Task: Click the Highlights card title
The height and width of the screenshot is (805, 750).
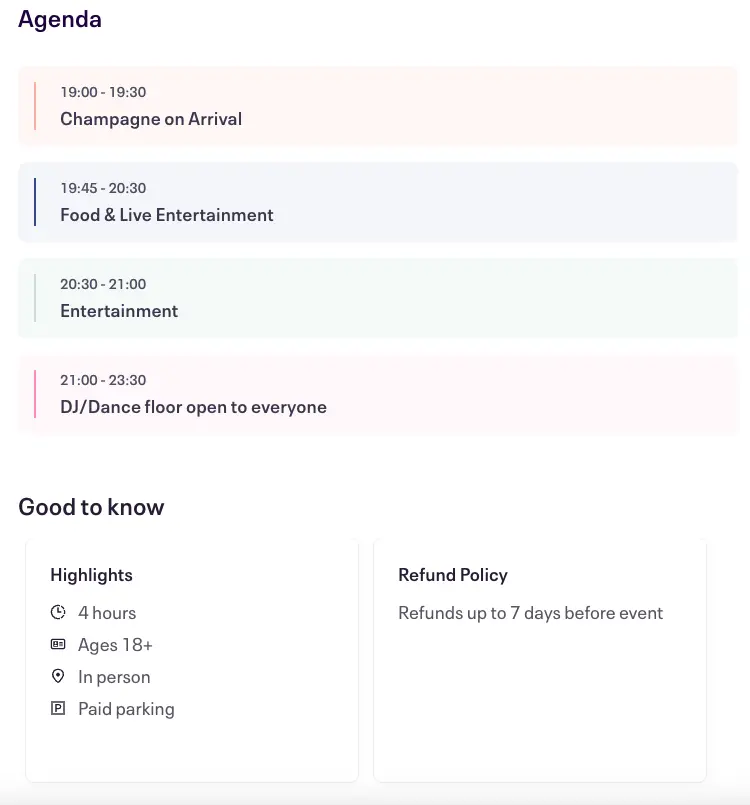Action: coord(91,575)
